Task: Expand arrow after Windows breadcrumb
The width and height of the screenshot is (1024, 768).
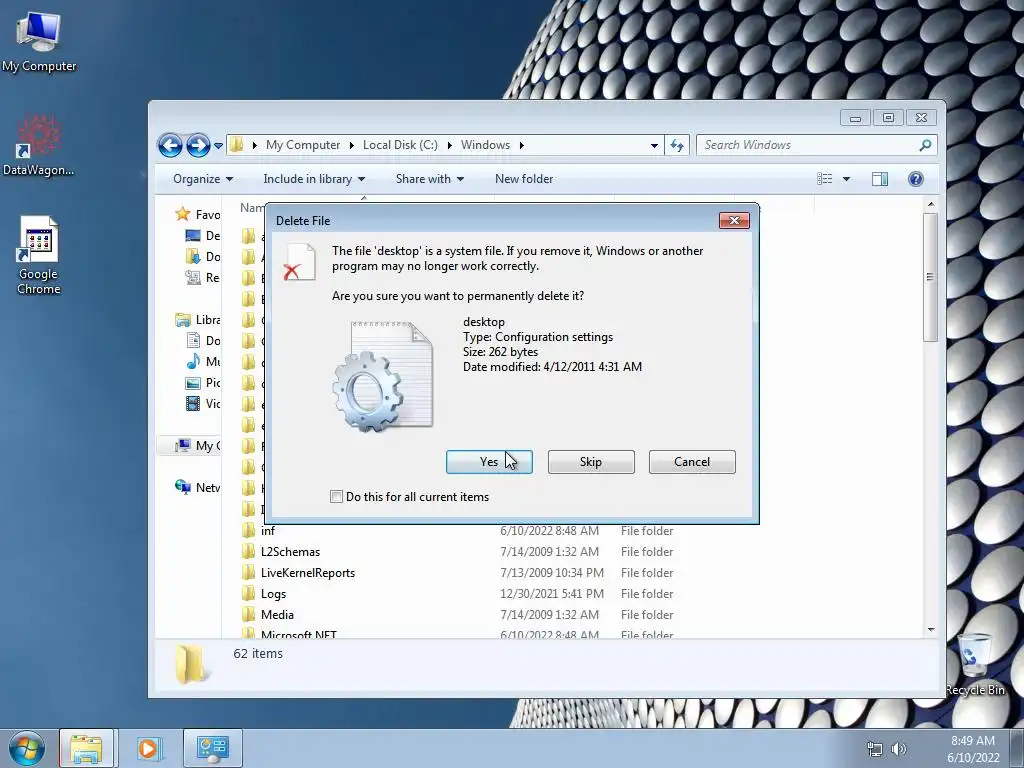Action: pyautogui.click(x=521, y=145)
